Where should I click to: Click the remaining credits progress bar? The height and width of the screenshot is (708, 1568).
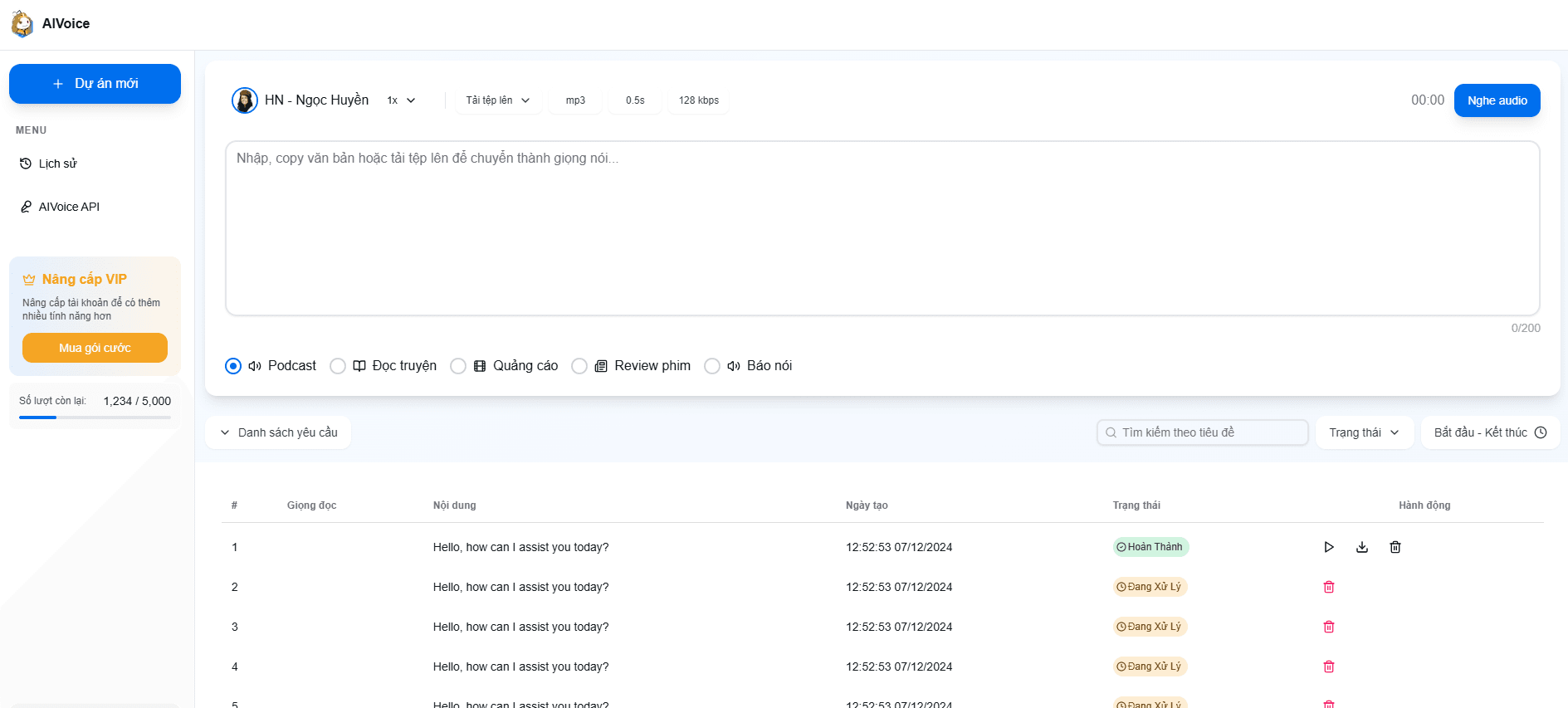point(95,417)
